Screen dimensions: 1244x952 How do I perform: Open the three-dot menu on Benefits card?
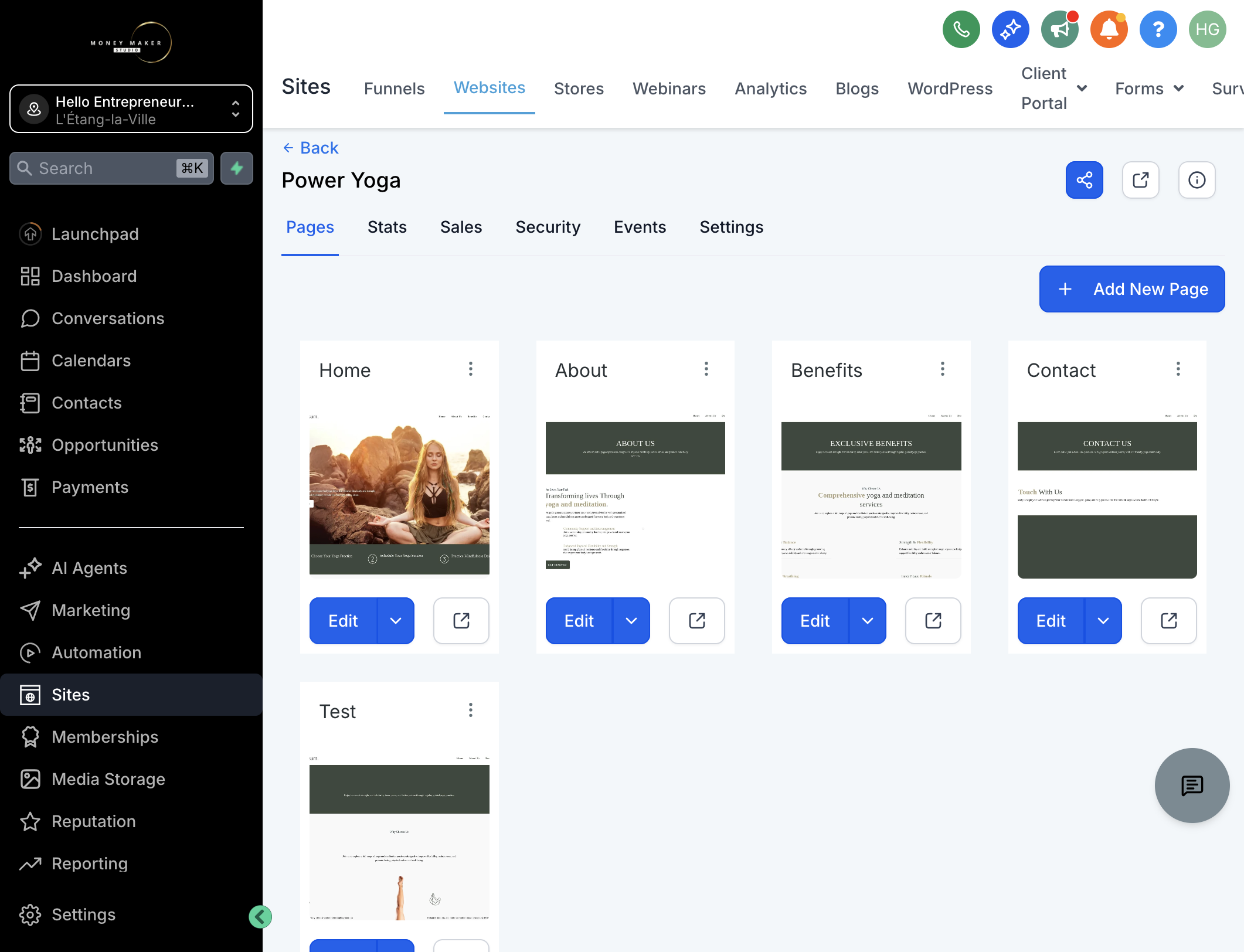[x=943, y=369]
